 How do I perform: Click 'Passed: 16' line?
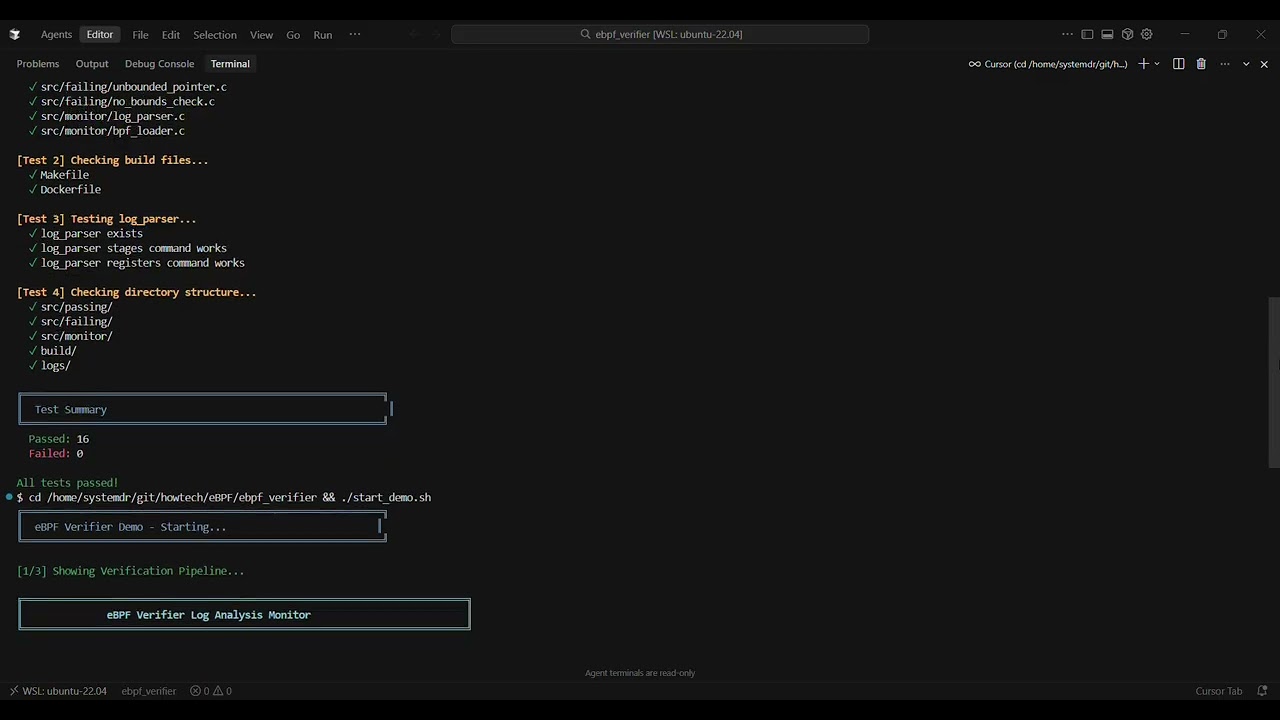59,439
